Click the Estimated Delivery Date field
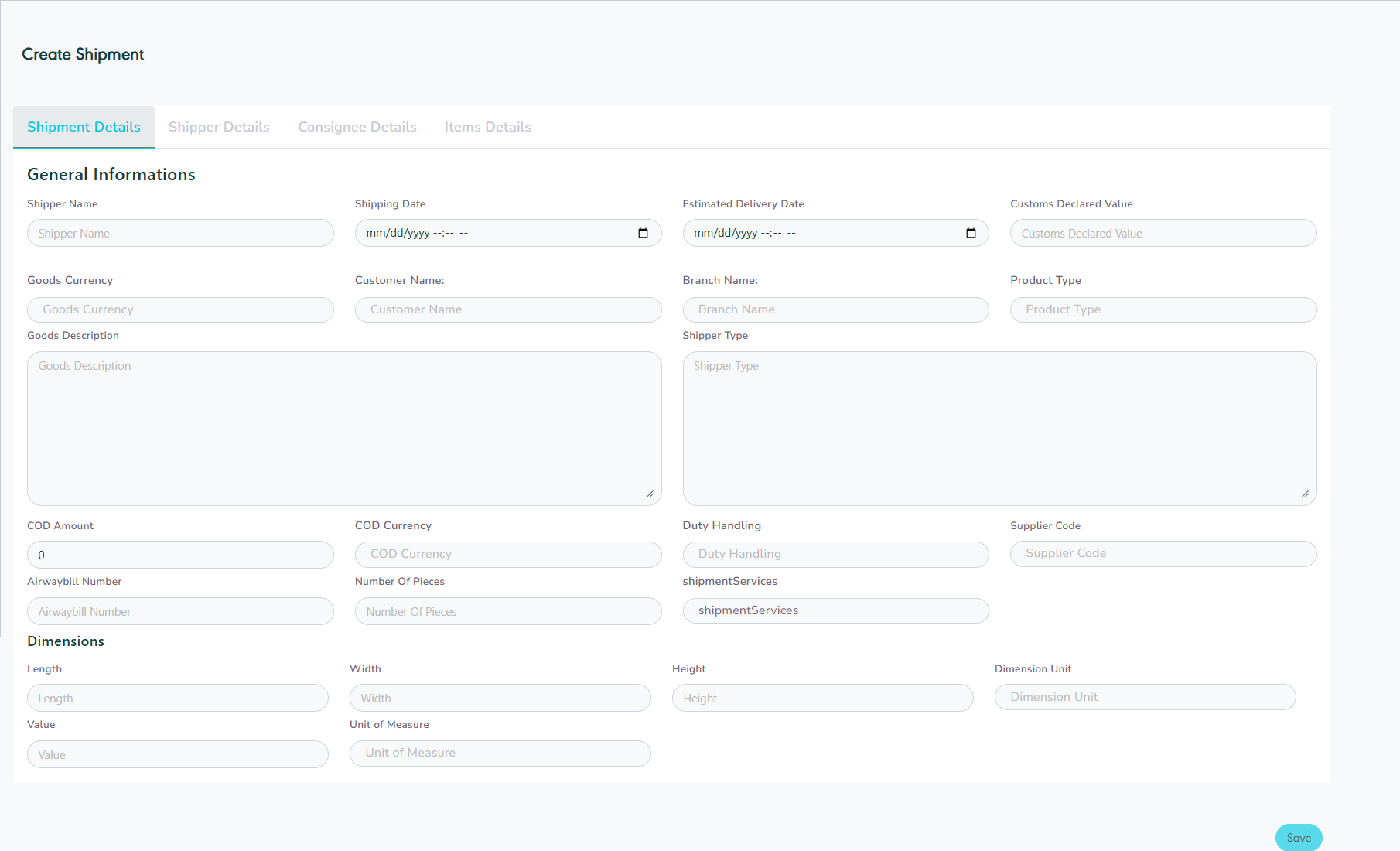 pyautogui.click(x=835, y=233)
